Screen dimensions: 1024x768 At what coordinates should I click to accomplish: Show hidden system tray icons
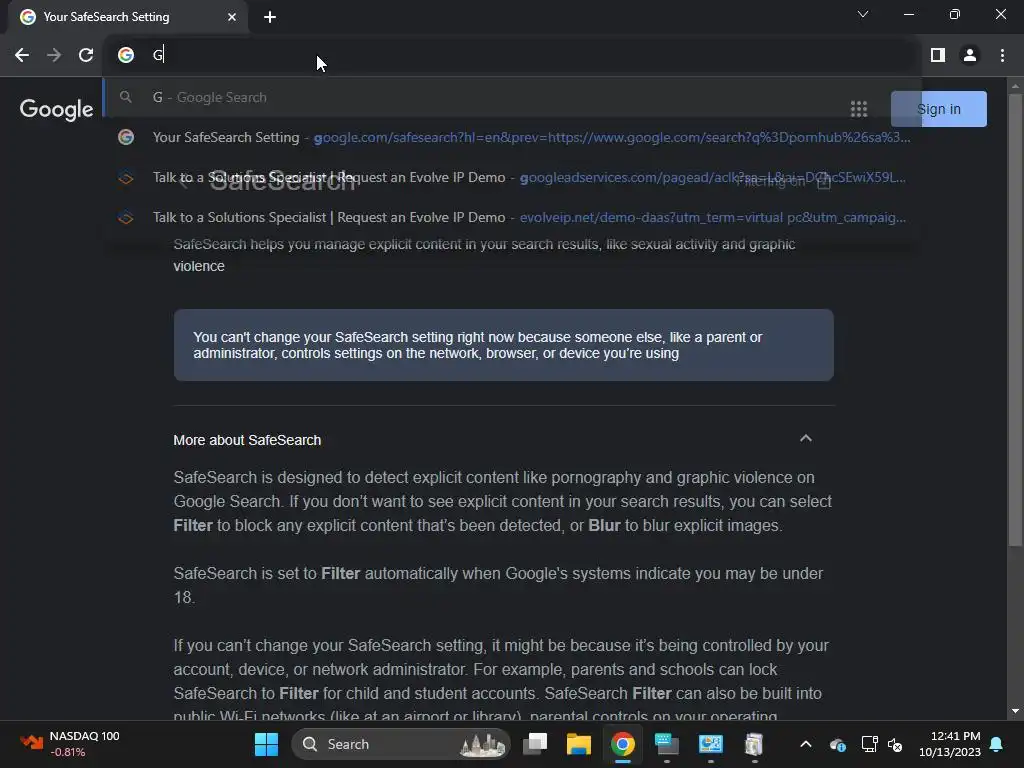pyautogui.click(x=806, y=744)
